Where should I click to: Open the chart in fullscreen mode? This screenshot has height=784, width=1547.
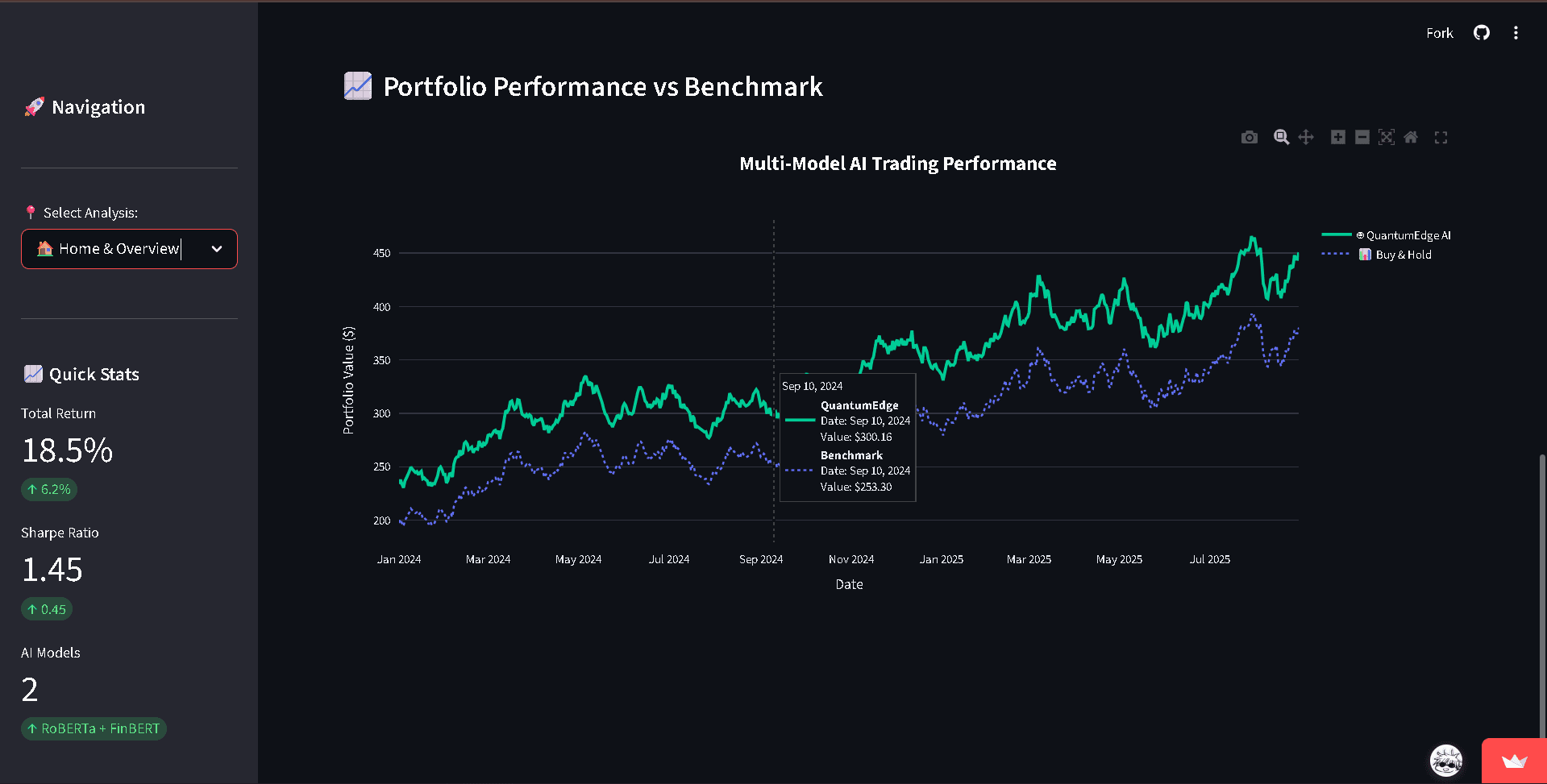[1441, 138]
